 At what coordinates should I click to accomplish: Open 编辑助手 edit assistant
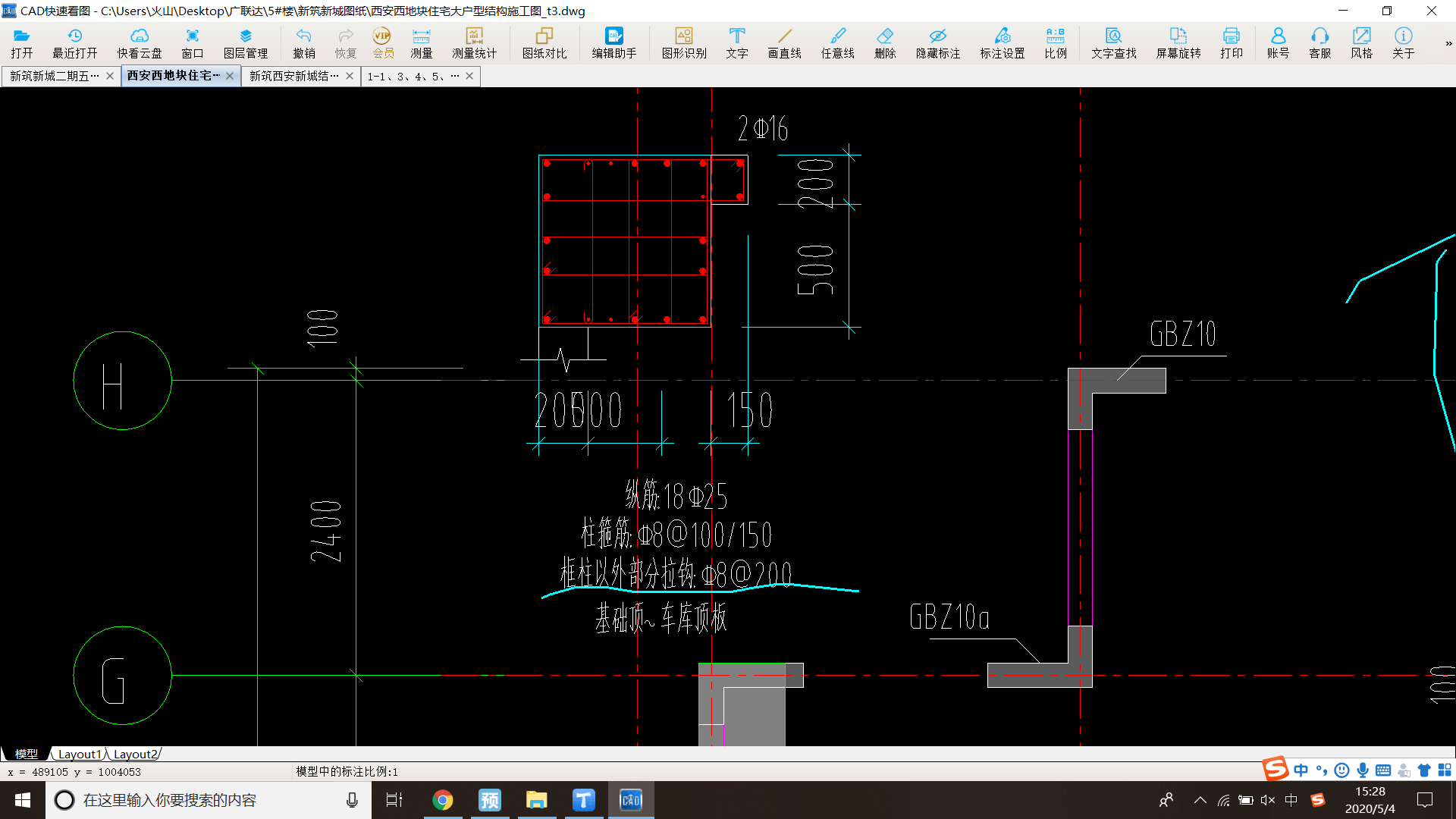[614, 43]
